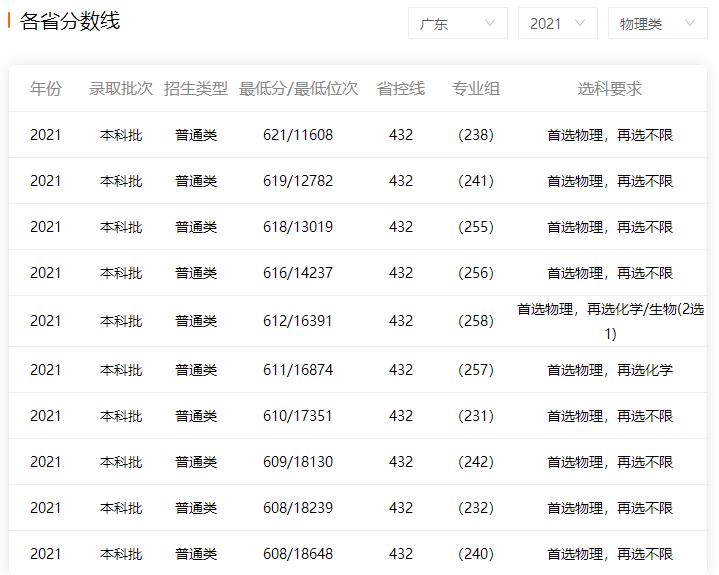Open the 物理类 subject type dropdown

pos(657,23)
